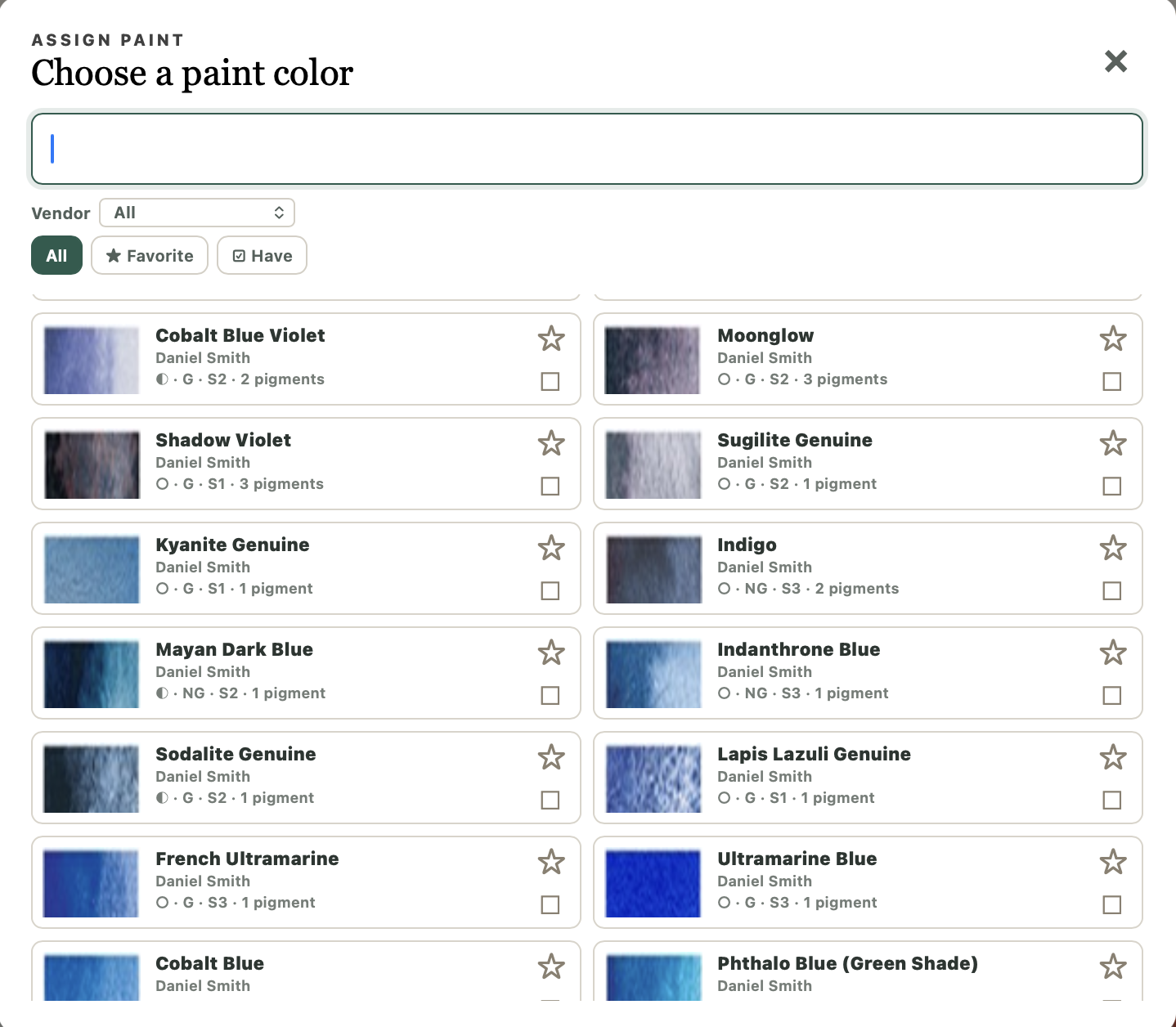Check the Mayan Dark Blue have box
This screenshot has width=1176, height=1027.
pyautogui.click(x=550, y=695)
